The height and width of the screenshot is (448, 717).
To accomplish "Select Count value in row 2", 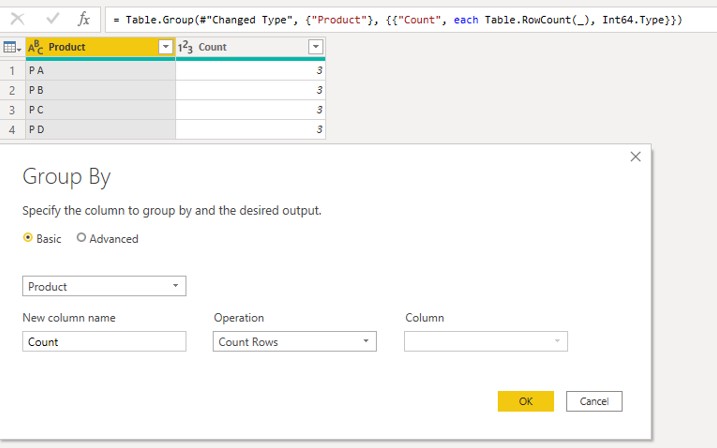I will point(251,90).
